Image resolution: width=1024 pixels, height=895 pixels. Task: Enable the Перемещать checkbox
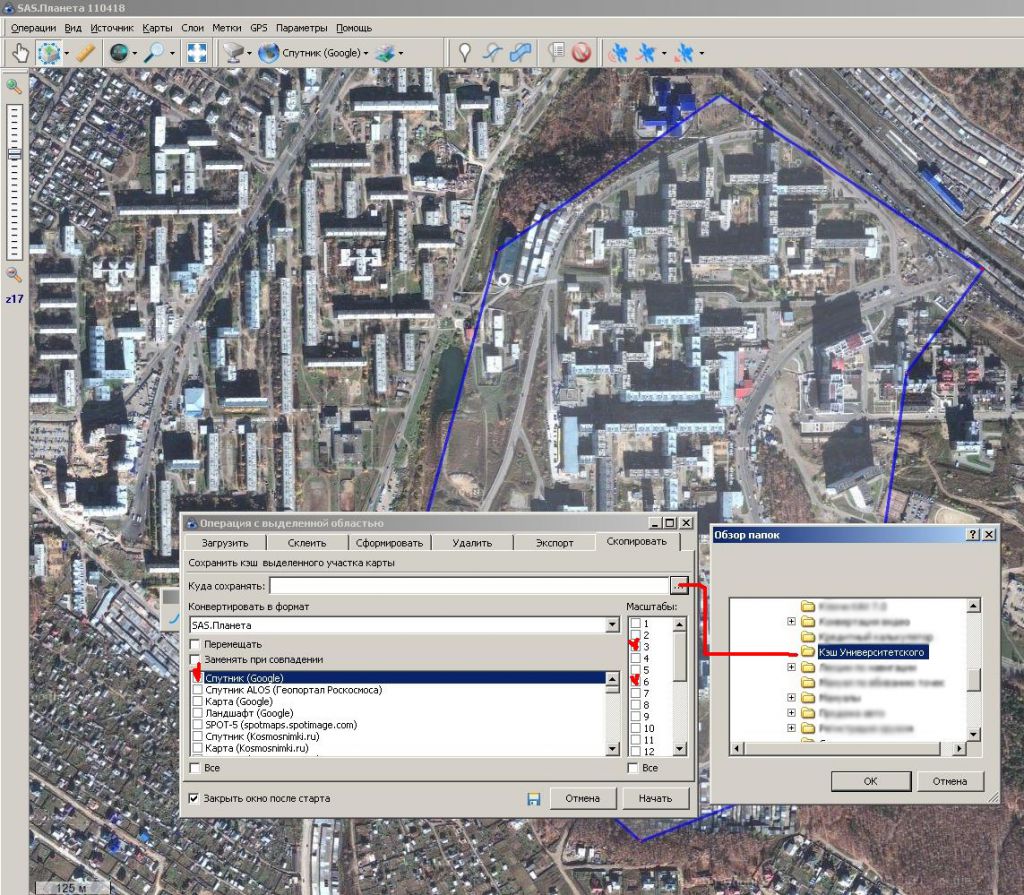point(196,645)
